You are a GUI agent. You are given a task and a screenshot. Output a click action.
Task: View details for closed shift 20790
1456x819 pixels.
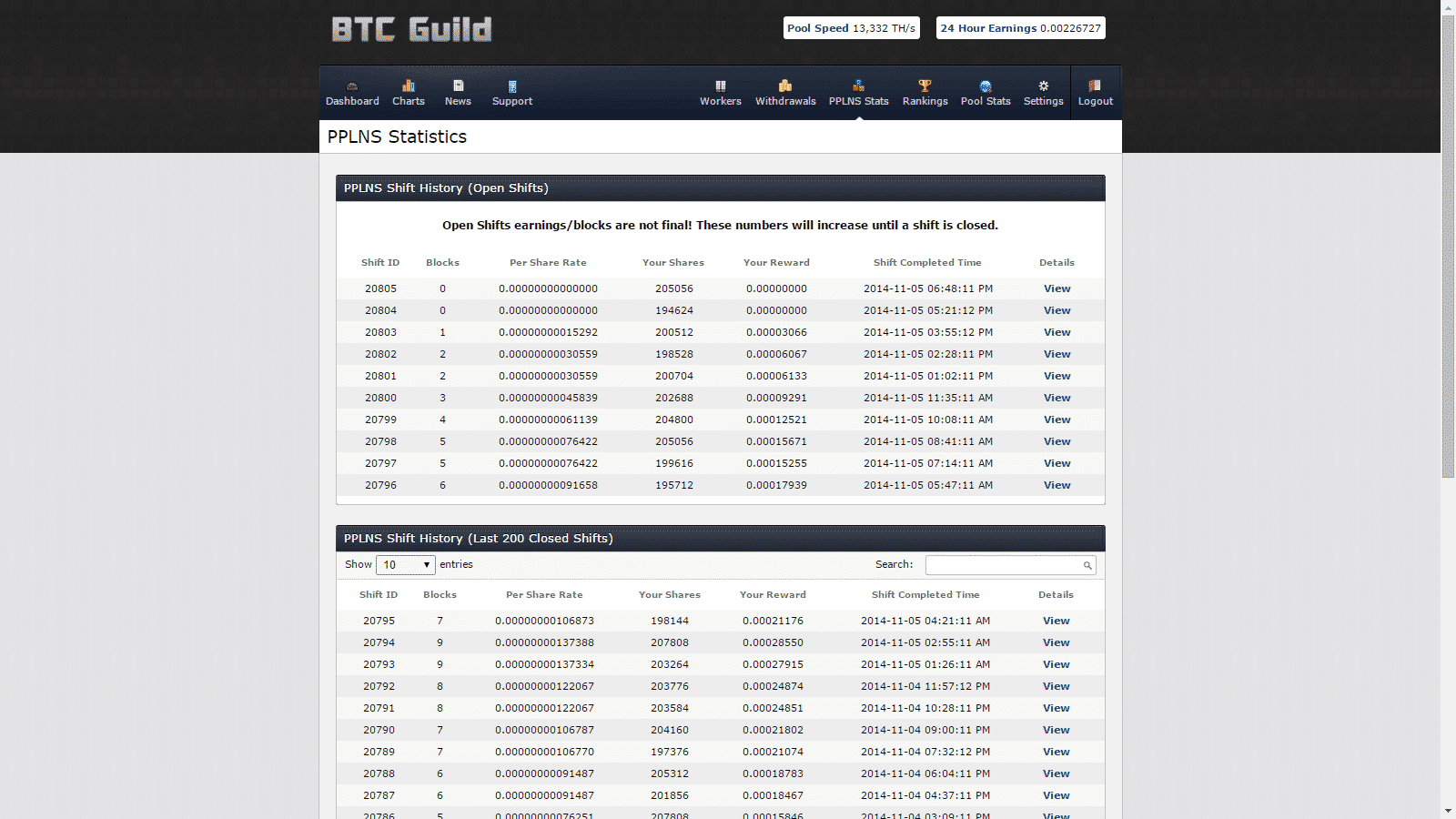point(1056,730)
